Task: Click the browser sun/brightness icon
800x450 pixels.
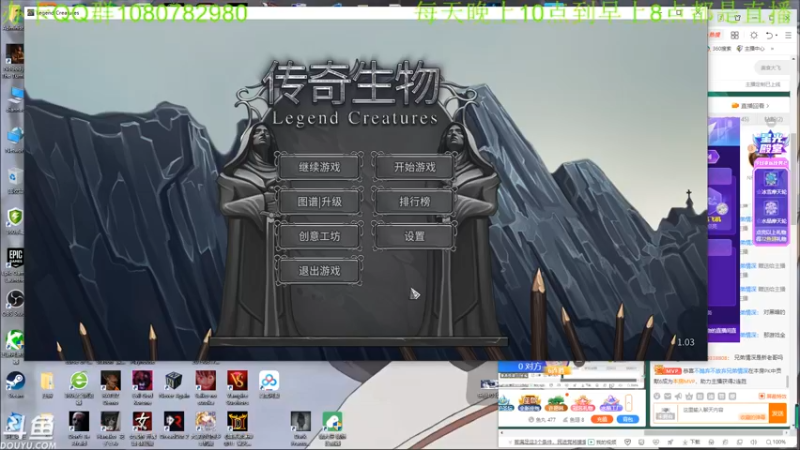Action: point(754,35)
